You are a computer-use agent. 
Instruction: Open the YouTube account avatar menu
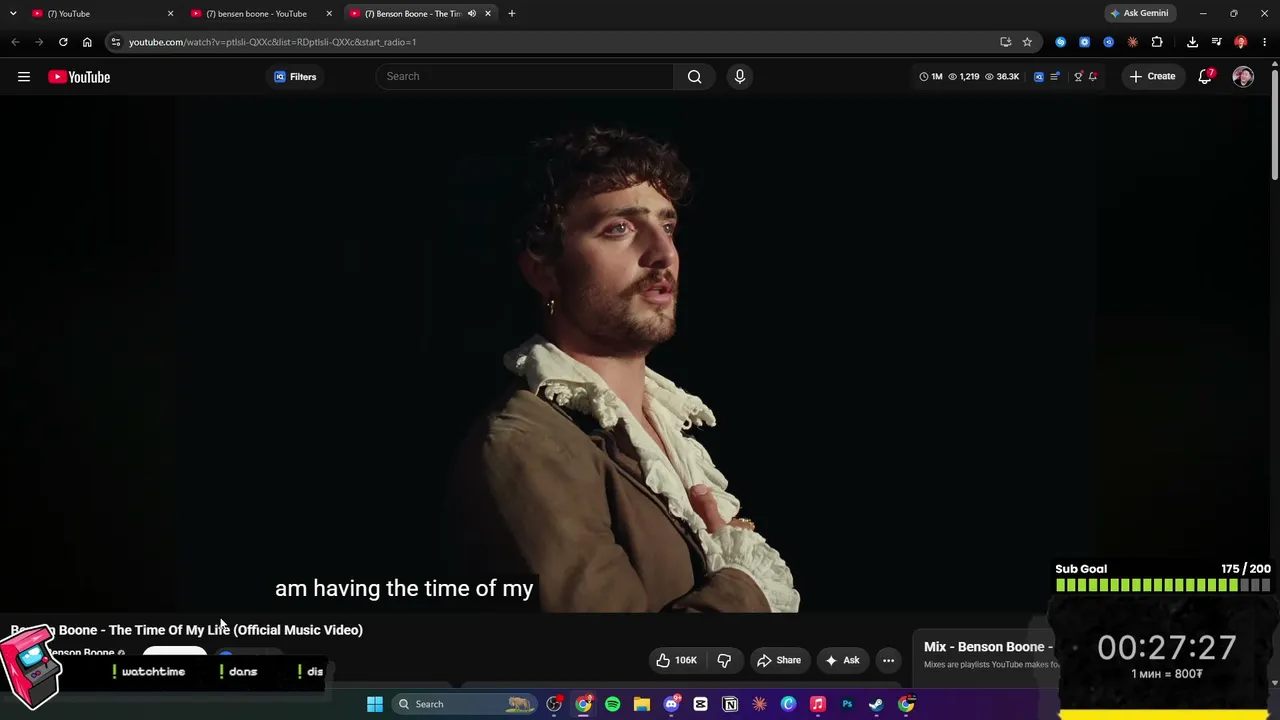[x=1243, y=77]
